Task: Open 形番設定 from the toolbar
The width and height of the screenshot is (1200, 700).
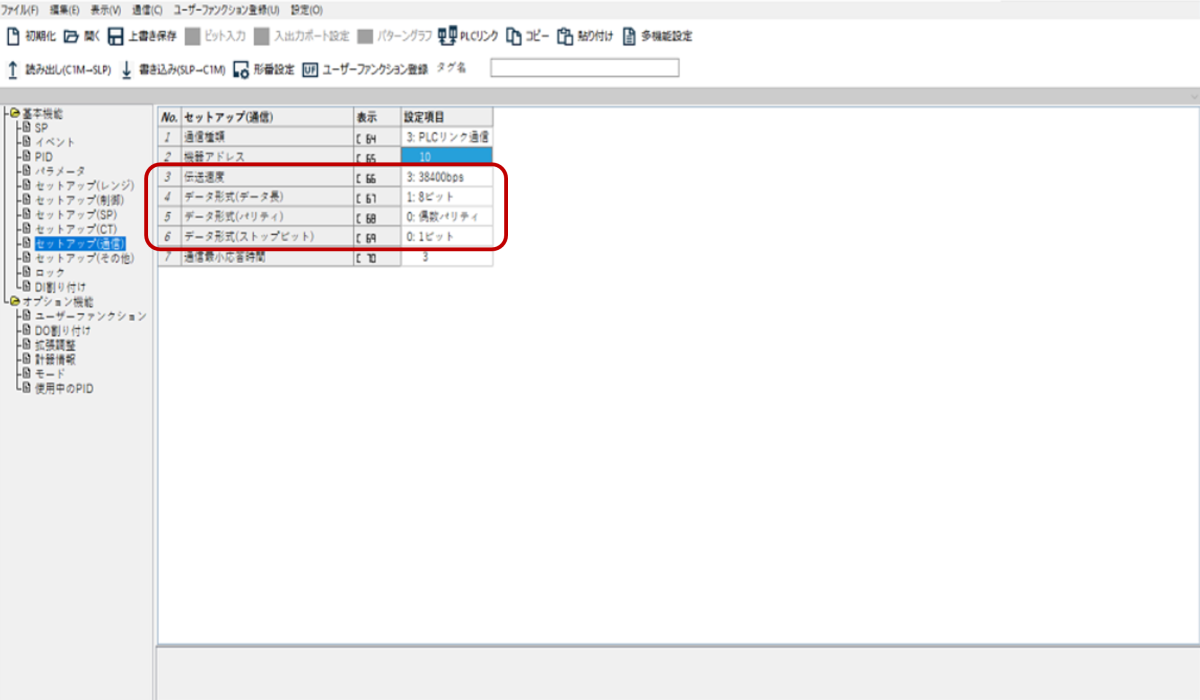Action: point(240,69)
